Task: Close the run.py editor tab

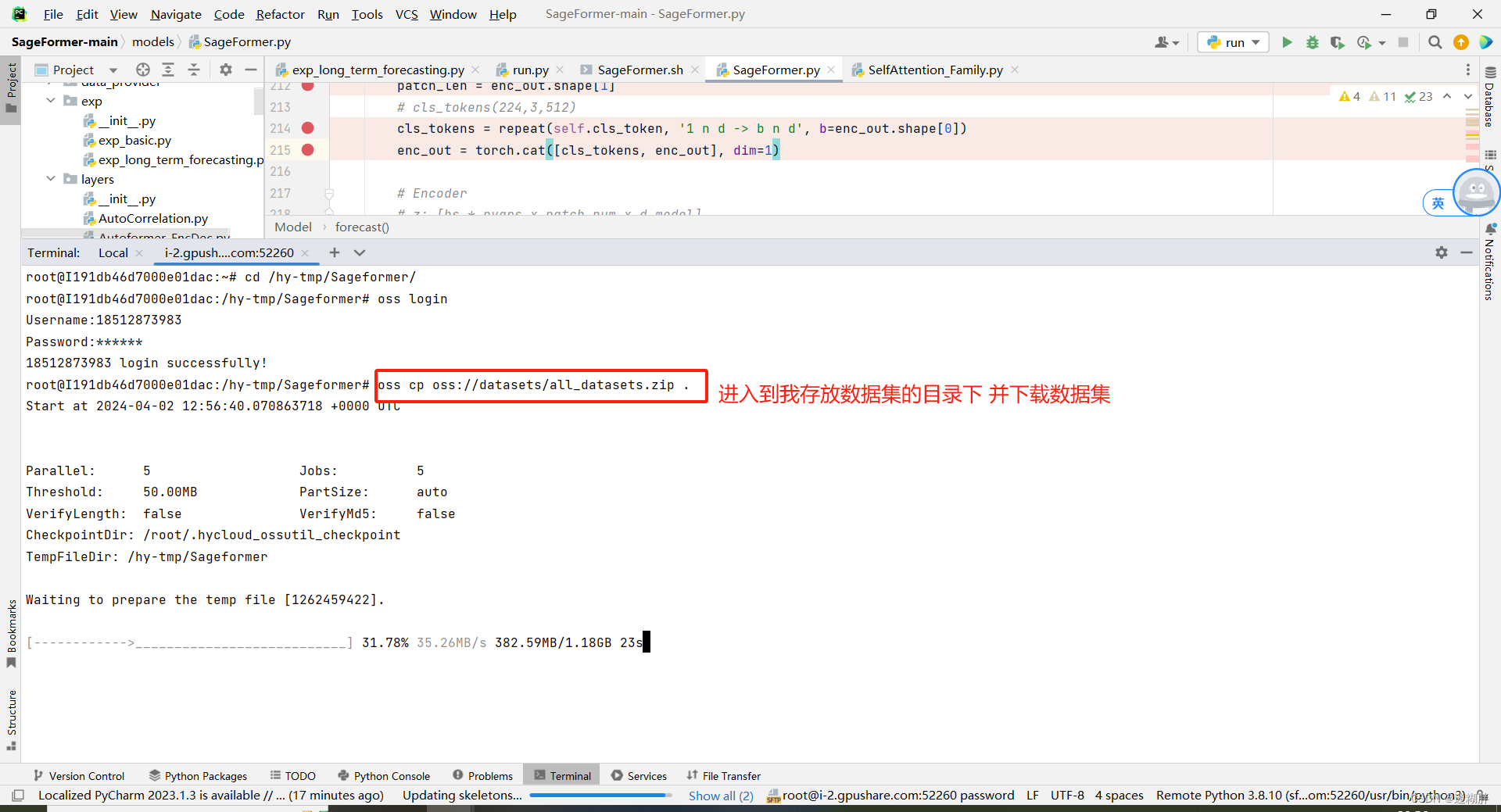Action: coord(560,70)
